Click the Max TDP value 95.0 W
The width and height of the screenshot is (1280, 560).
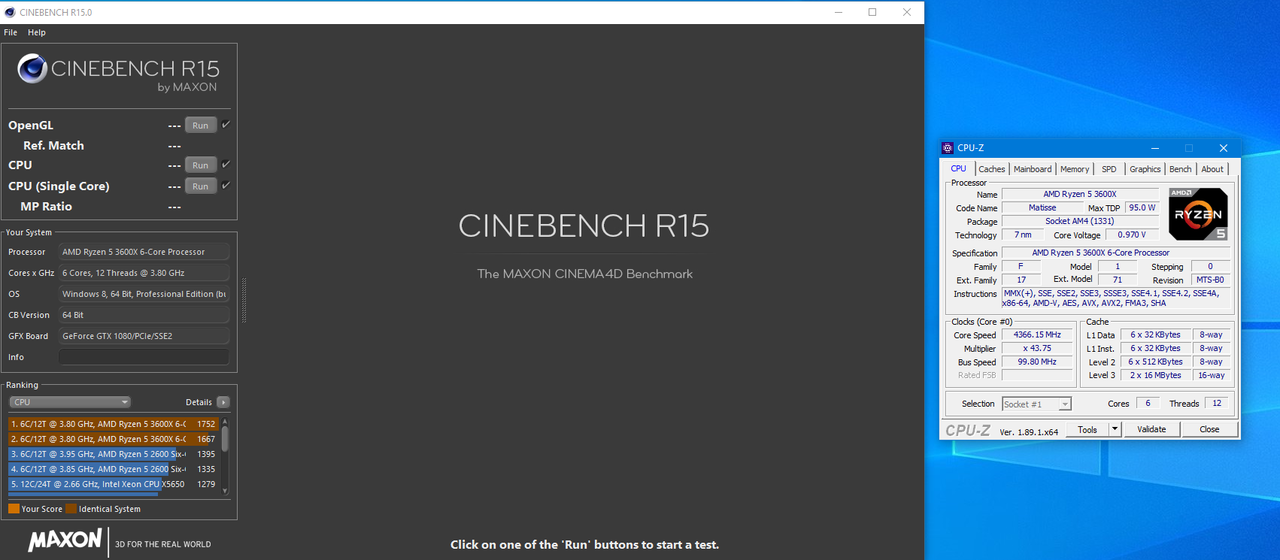tap(1141, 208)
